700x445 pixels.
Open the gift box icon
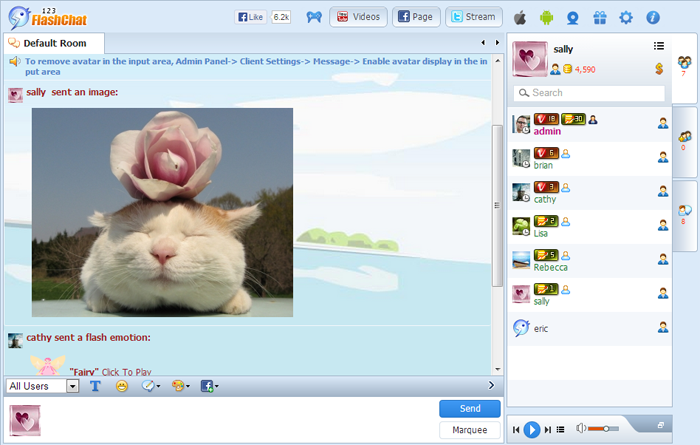[x=600, y=17]
